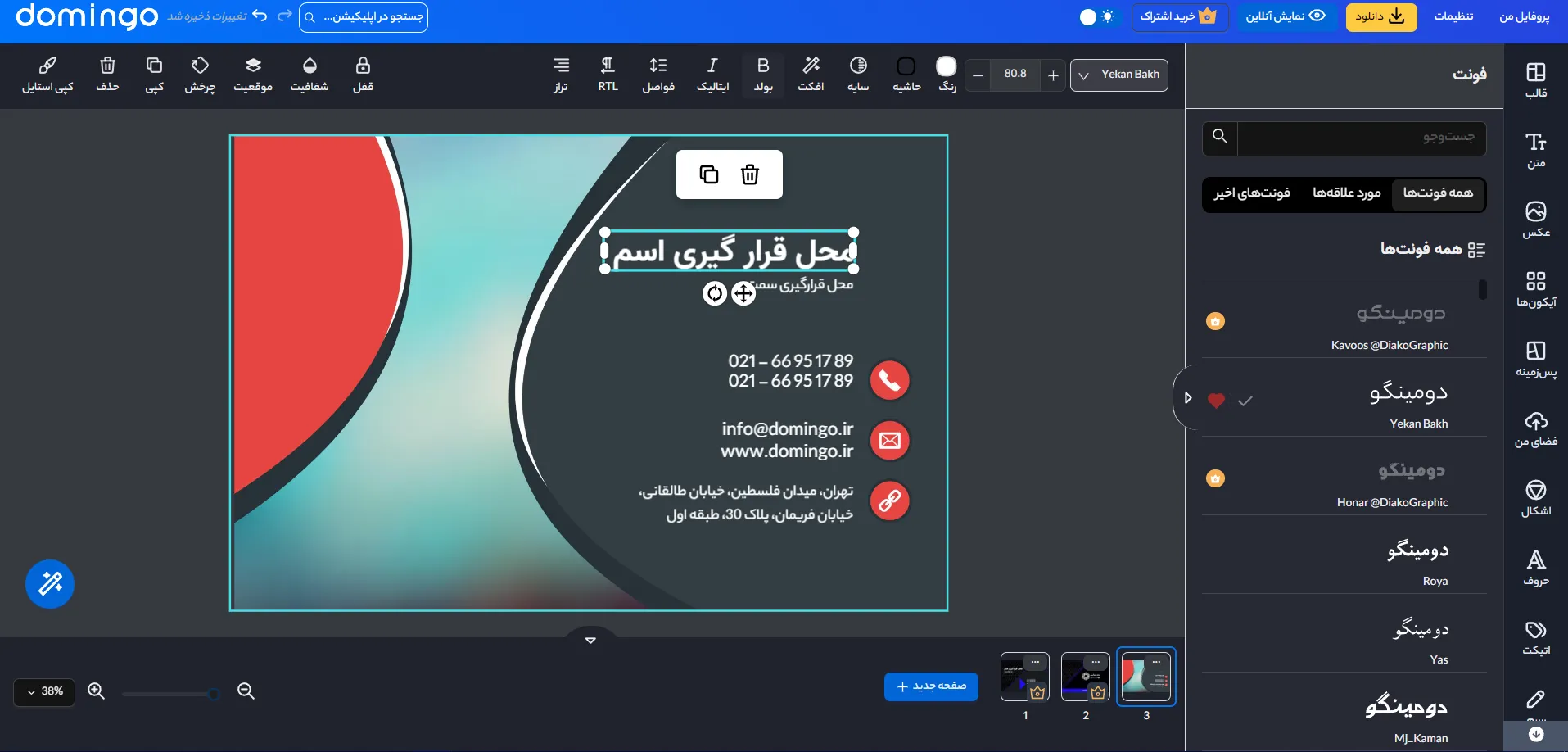Viewport: 1568px width, 752px height.
Task: Open the شفافیت opacity tool
Action: 310,75
